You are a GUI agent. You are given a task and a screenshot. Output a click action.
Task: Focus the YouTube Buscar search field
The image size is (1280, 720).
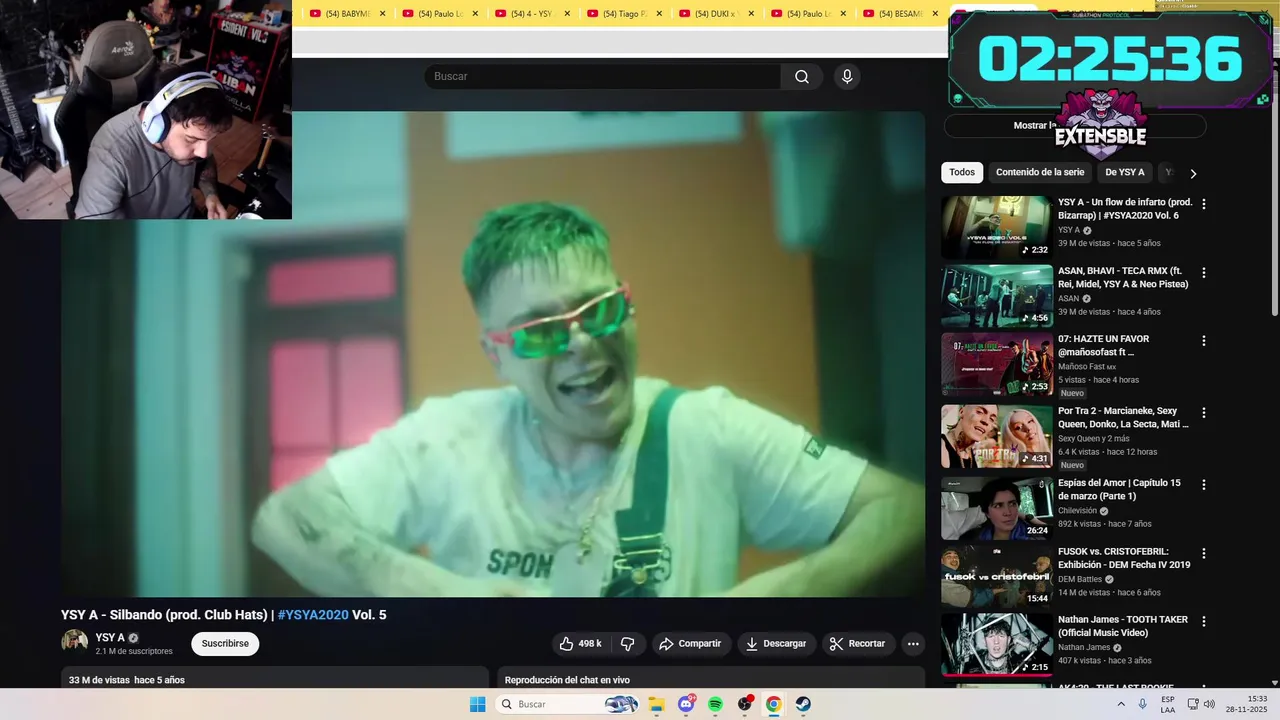click(603, 77)
